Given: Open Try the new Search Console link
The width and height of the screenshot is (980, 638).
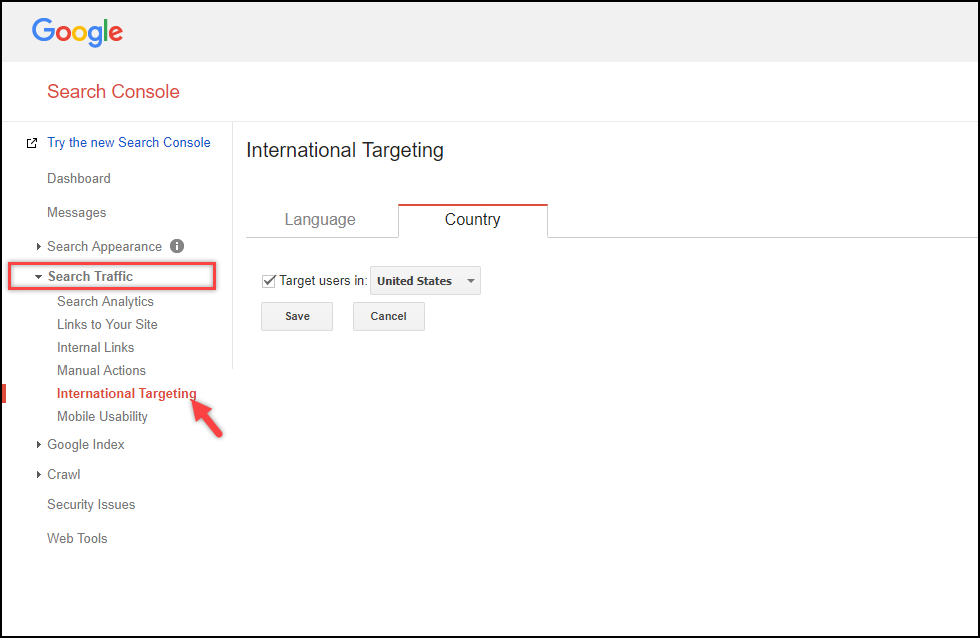Looking at the screenshot, I should coord(129,142).
